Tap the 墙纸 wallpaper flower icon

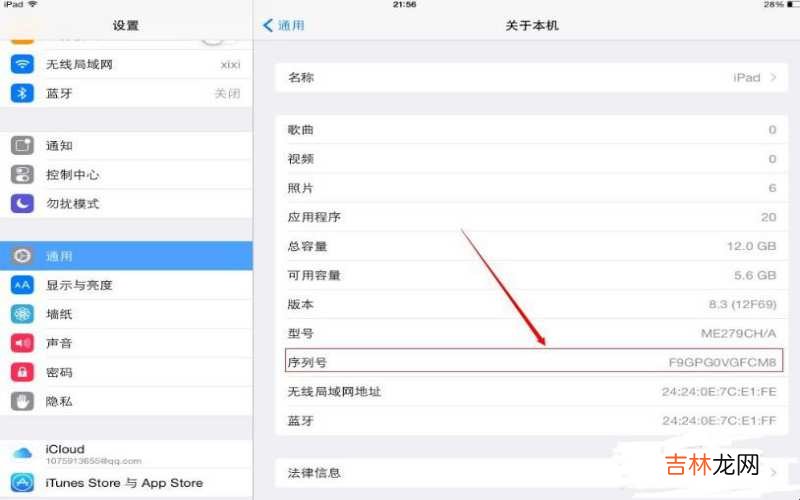(22, 314)
